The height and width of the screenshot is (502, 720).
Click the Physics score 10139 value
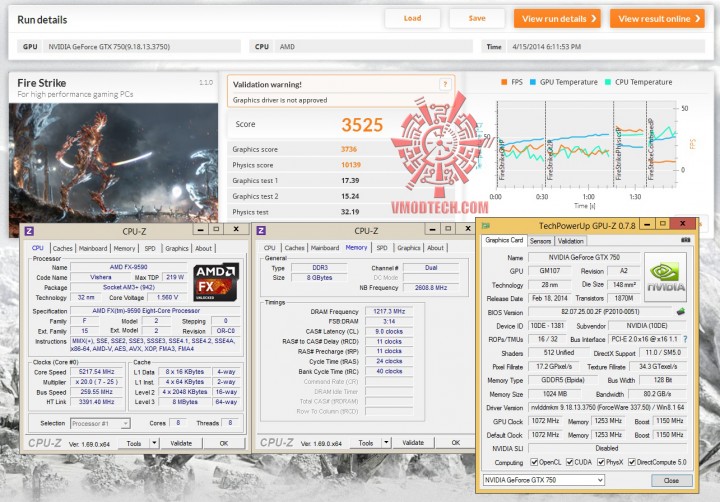pyautogui.click(x=351, y=164)
